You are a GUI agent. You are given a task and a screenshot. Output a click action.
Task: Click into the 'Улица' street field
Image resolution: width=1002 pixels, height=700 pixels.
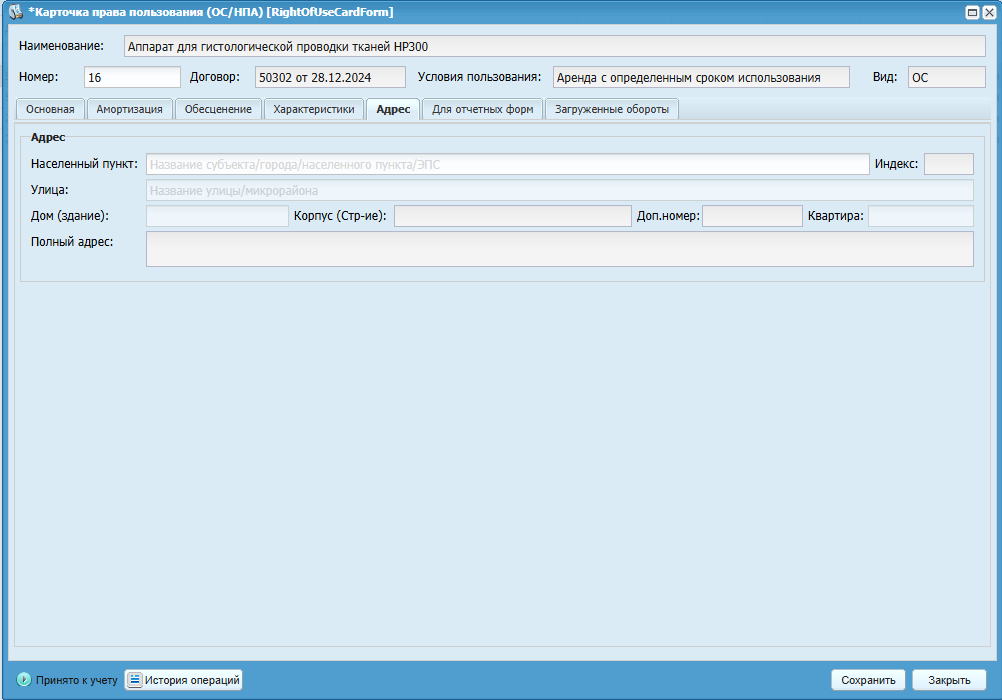pos(559,190)
